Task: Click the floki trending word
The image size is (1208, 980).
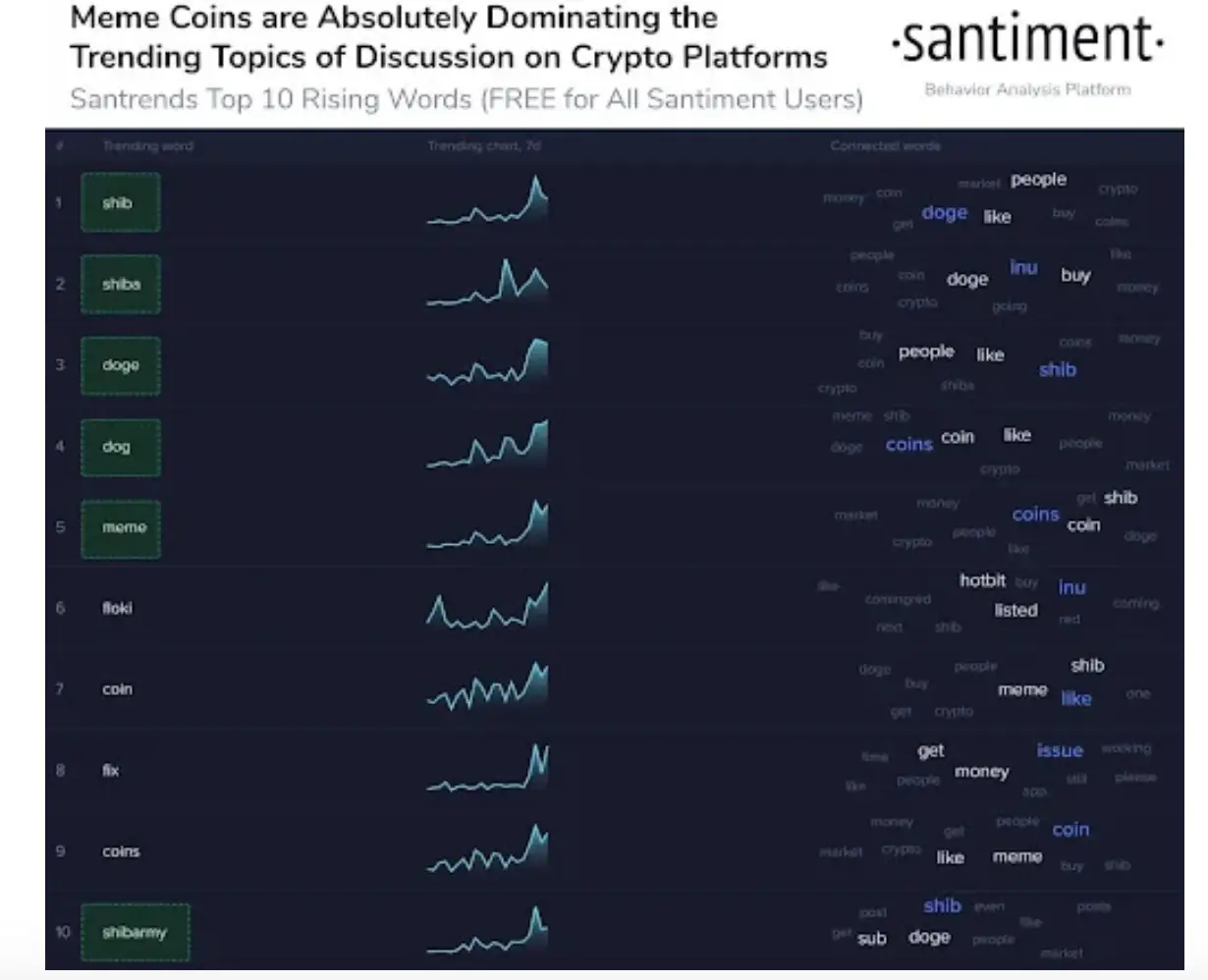Action: pyautogui.click(x=117, y=609)
